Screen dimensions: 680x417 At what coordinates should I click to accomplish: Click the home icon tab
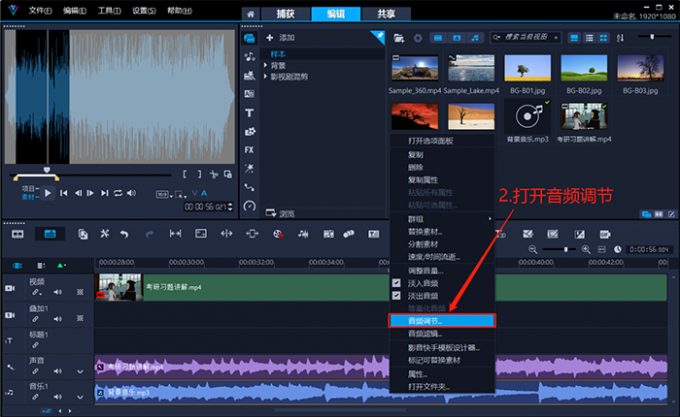[250, 13]
